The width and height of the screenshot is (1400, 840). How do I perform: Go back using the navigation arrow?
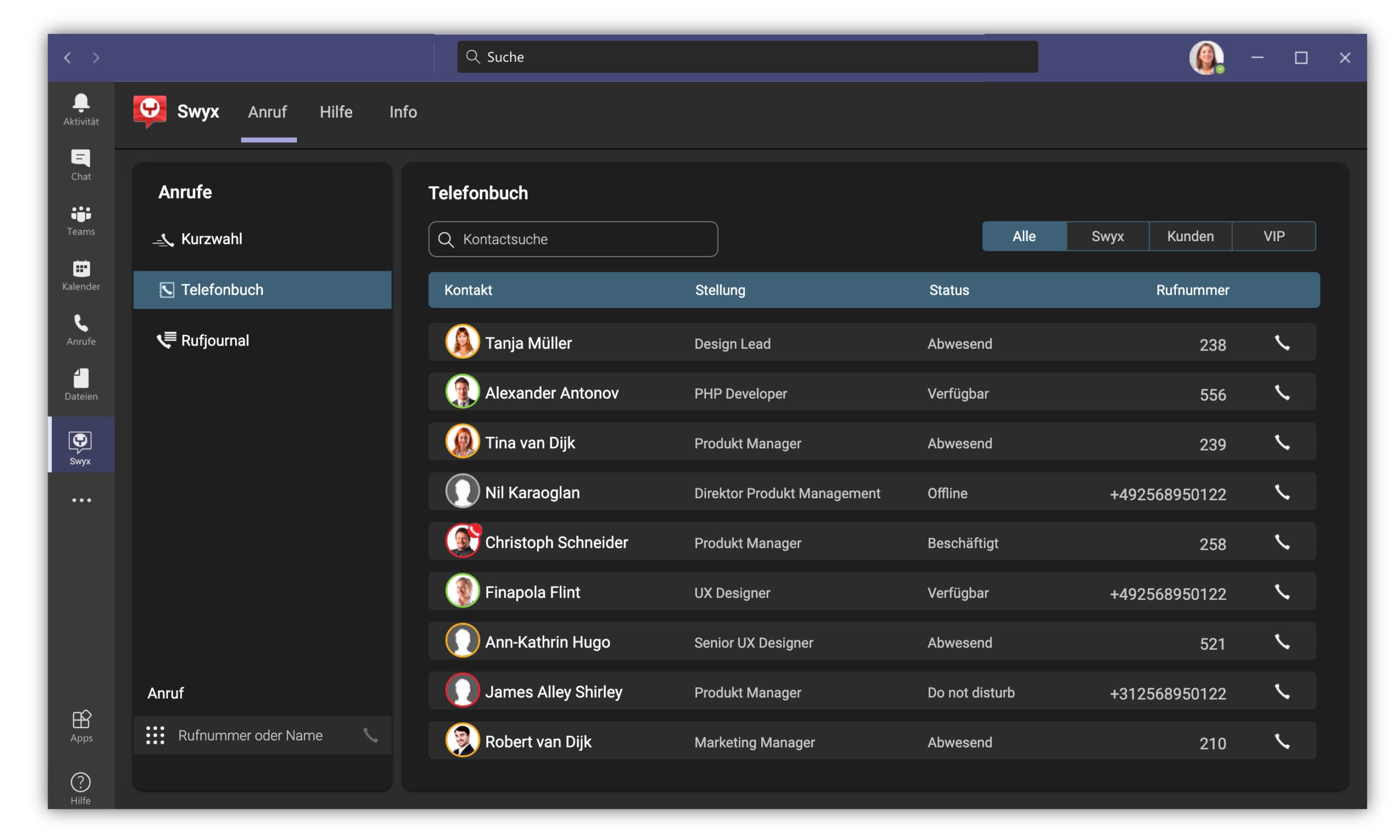click(67, 58)
